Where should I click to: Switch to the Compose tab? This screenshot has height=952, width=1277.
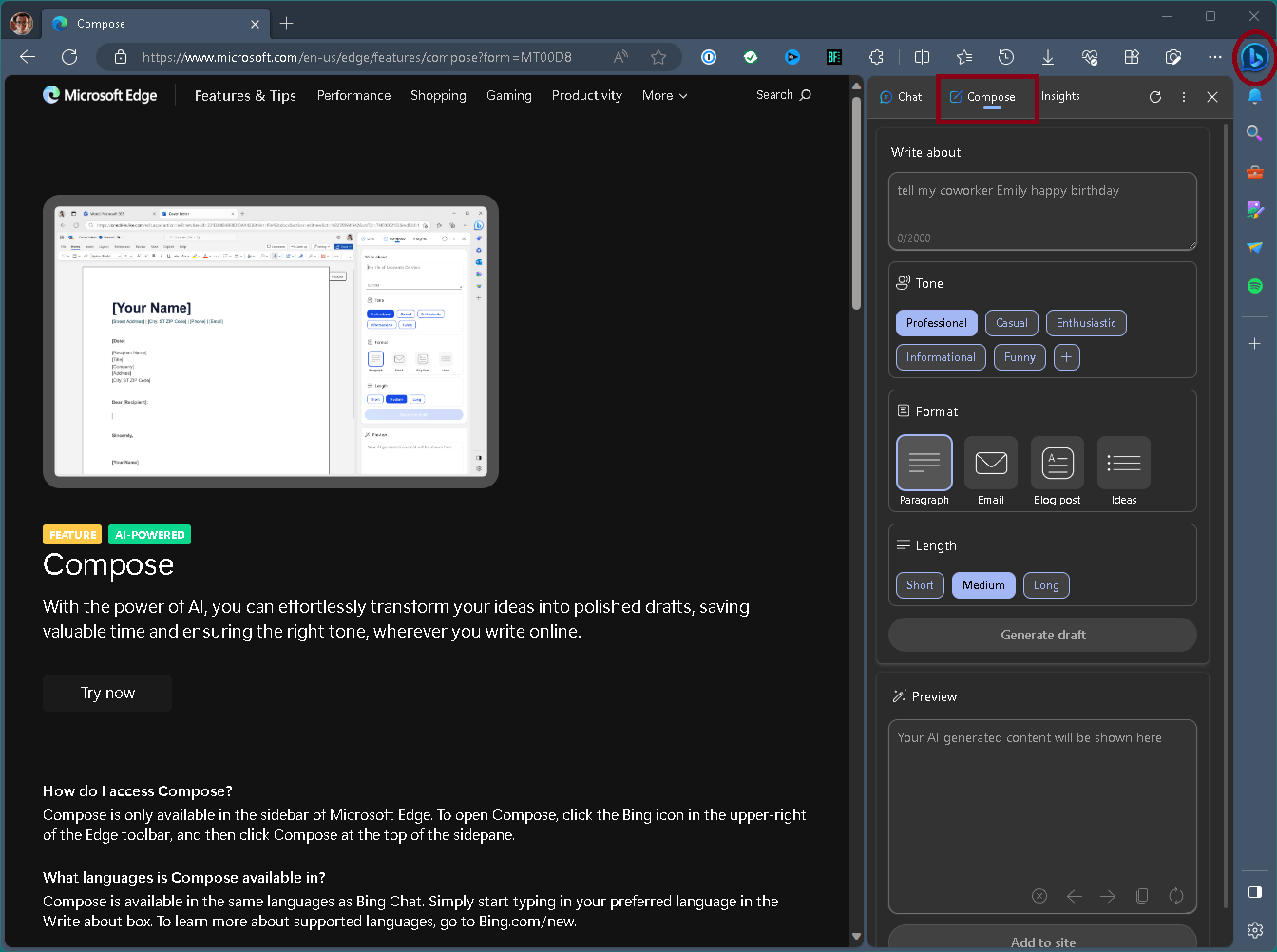coord(982,97)
